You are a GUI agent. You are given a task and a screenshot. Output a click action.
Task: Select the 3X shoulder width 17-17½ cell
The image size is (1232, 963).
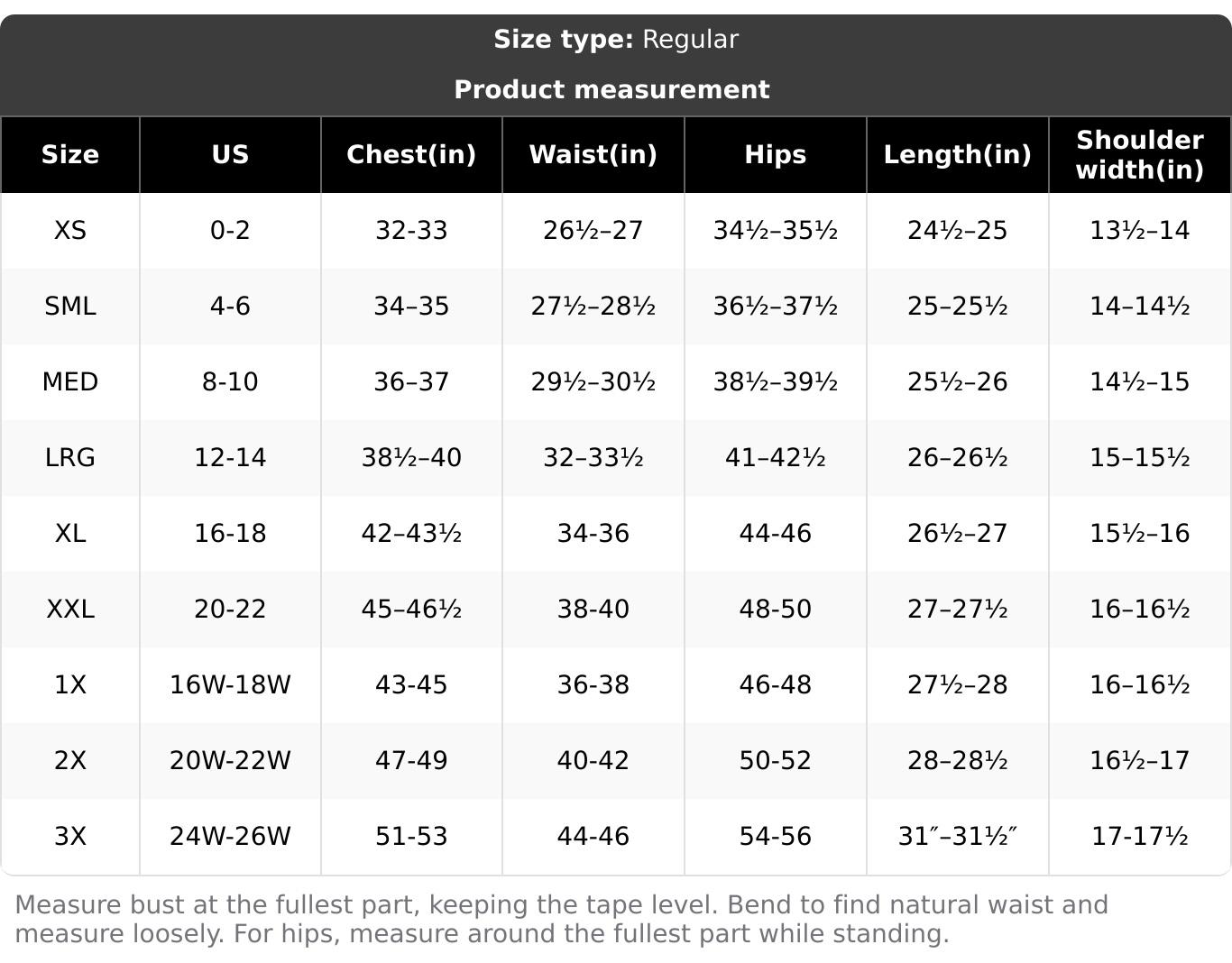point(1139,837)
